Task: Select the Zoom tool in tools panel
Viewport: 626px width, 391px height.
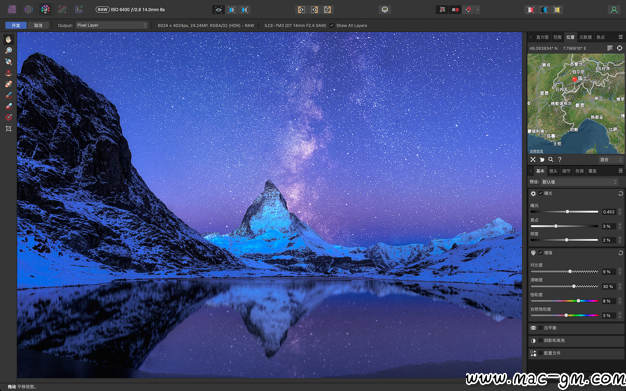Action: pos(8,50)
